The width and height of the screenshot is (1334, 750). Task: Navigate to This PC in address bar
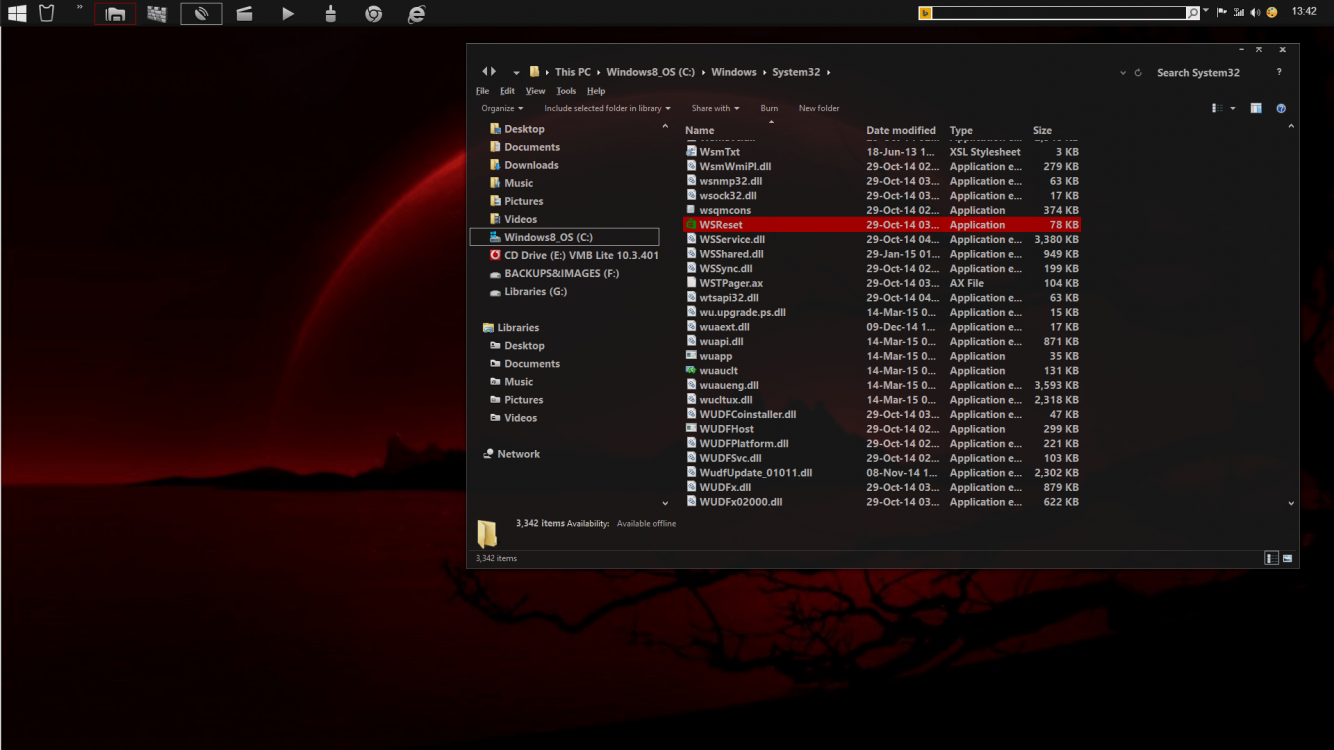[573, 72]
